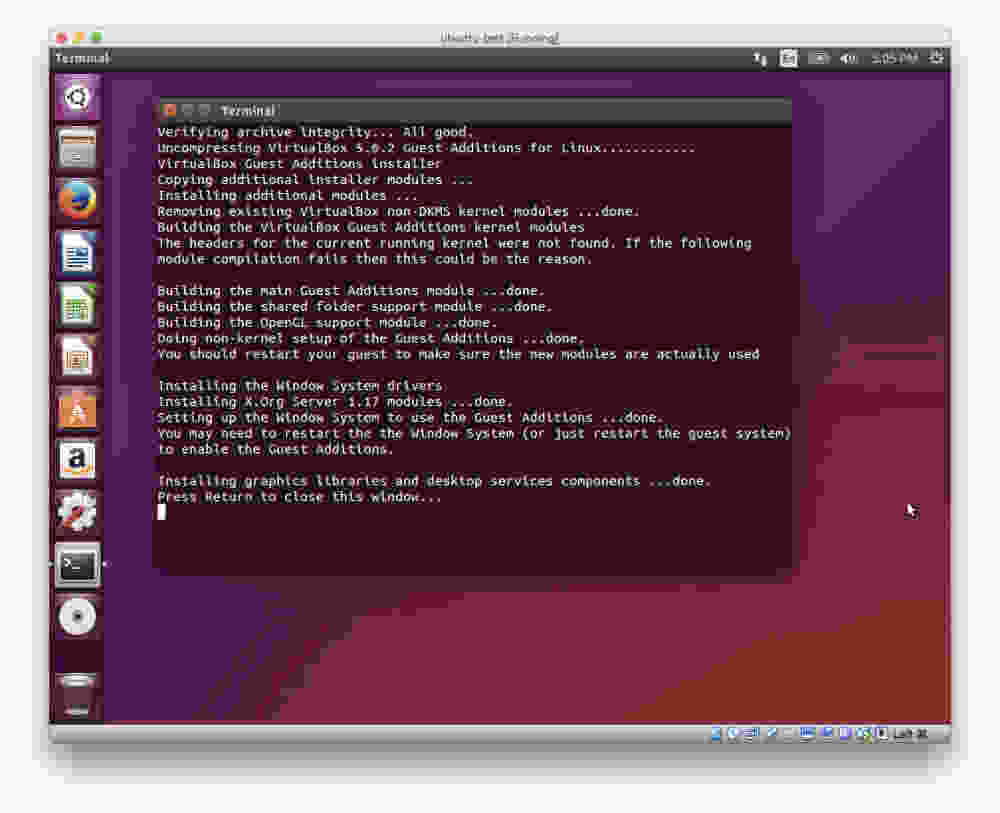The height and width of the screenshot is (813, 1000).
Task: Open the mounted CD disc icon
Action: (77, 617)
